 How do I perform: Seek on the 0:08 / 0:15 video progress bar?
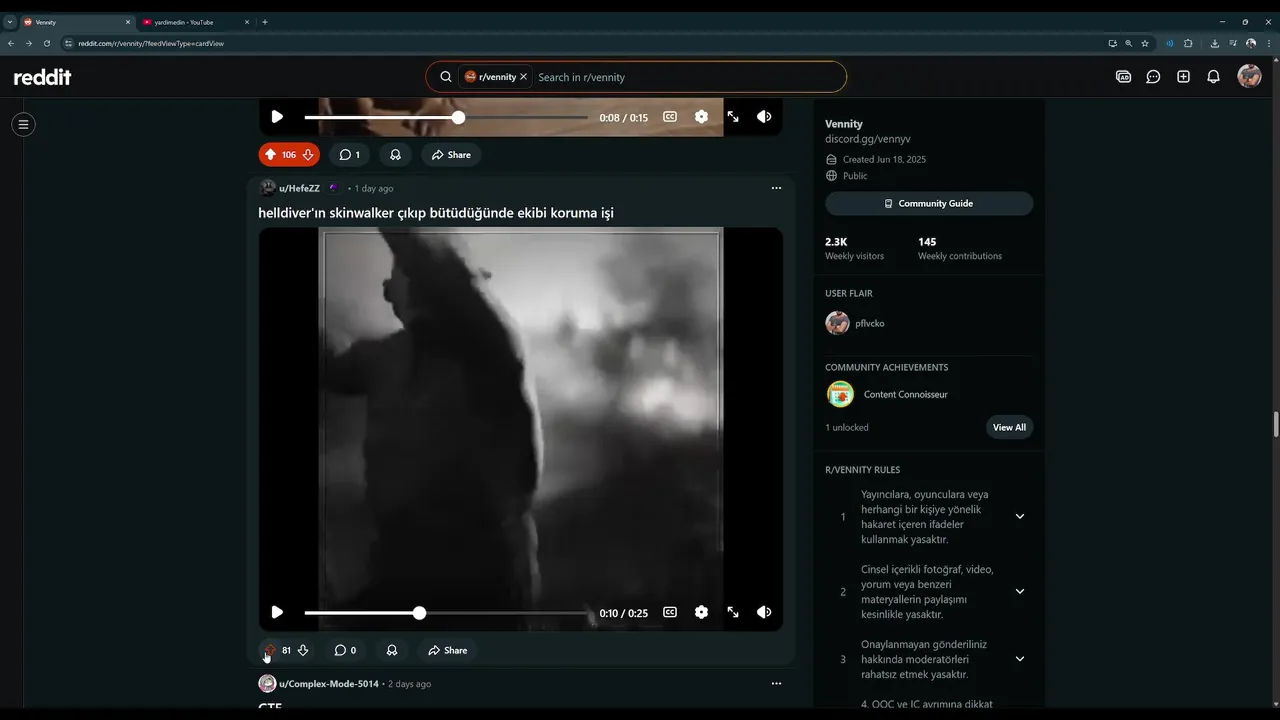pos(446,118)
